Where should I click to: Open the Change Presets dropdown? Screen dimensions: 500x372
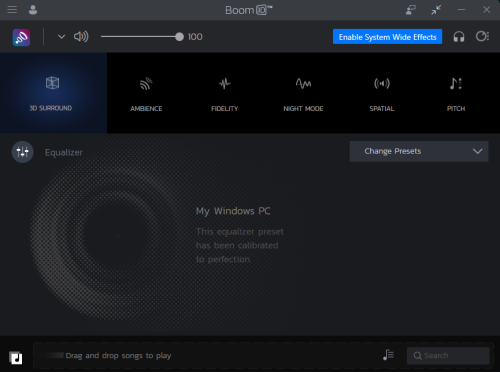(x=419, y=151)
